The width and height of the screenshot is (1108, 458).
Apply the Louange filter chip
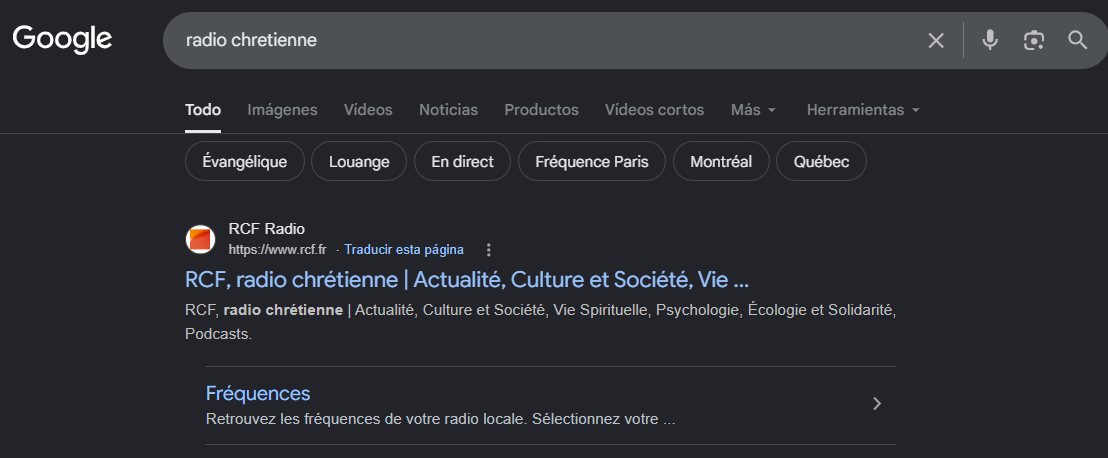[359, 161]
